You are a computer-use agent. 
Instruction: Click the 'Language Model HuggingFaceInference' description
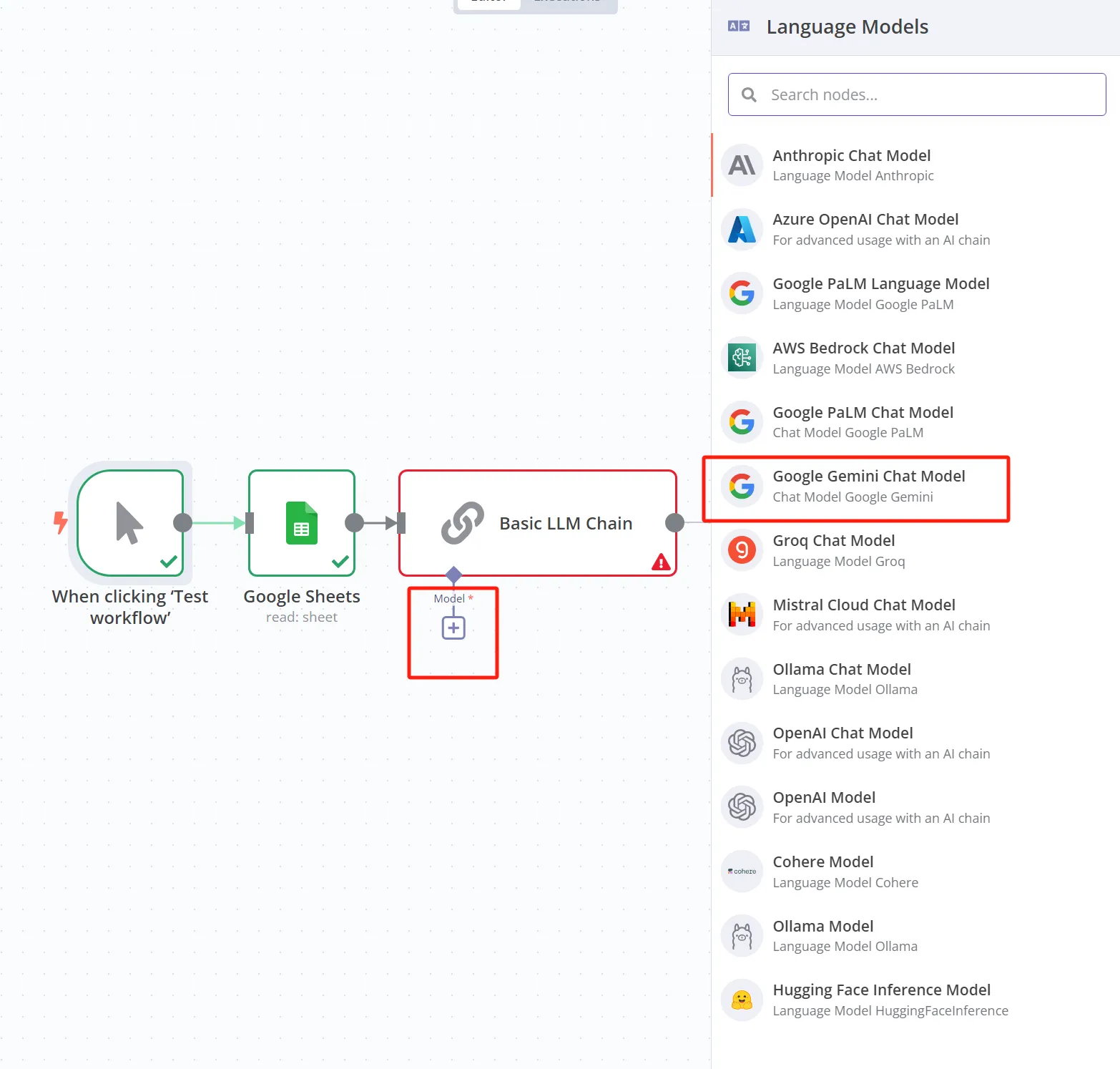coord(890,1010)
